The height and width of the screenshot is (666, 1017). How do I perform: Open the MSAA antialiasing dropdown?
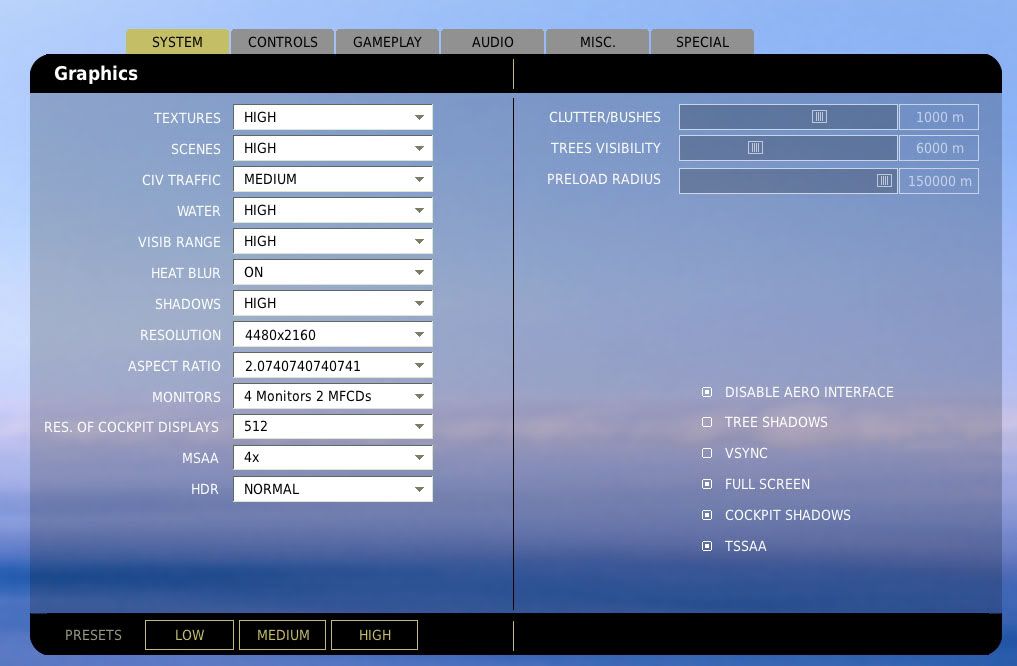click(332, 458)
